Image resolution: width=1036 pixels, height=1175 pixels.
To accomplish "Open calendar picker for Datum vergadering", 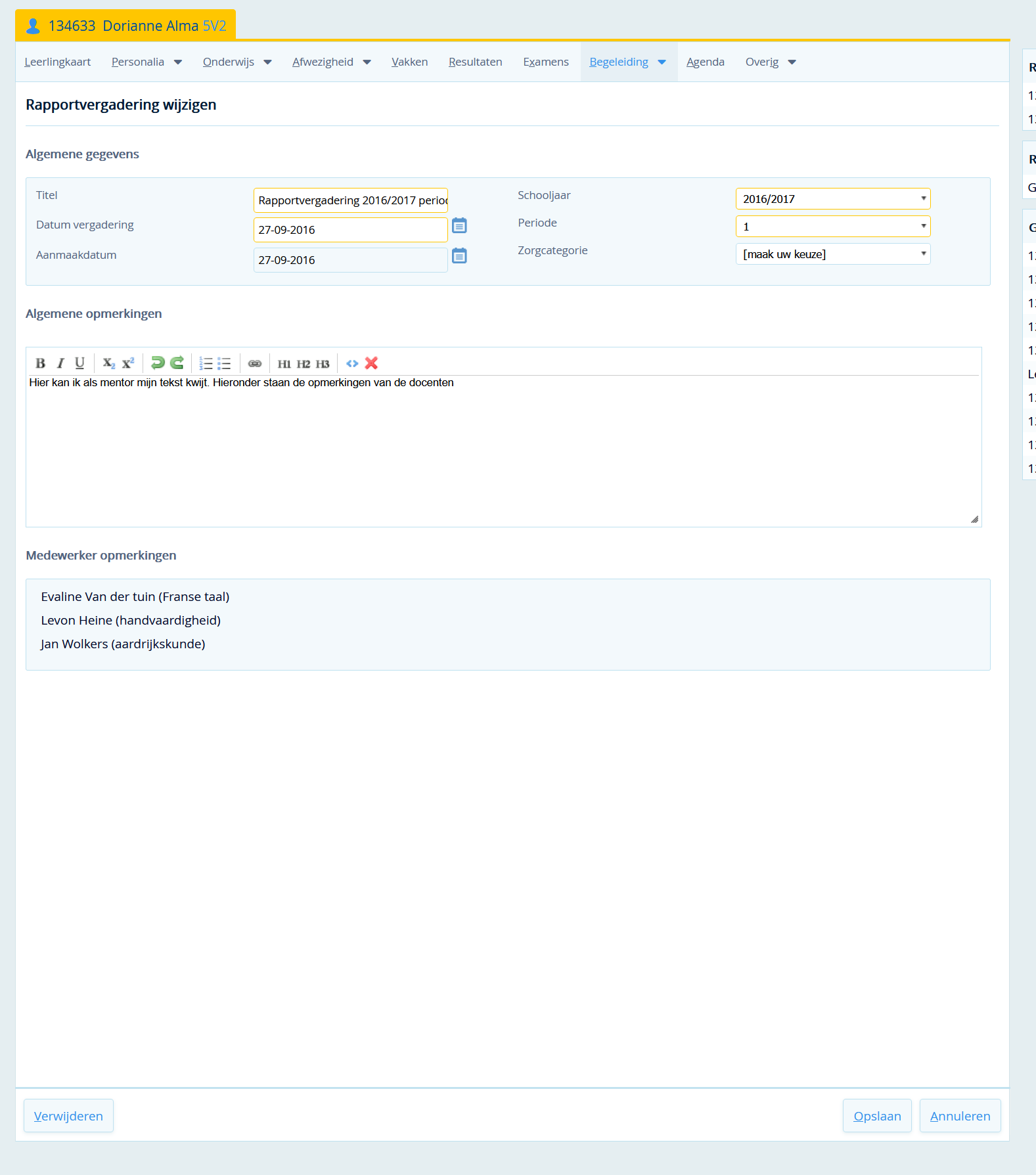I will (460, 226).
